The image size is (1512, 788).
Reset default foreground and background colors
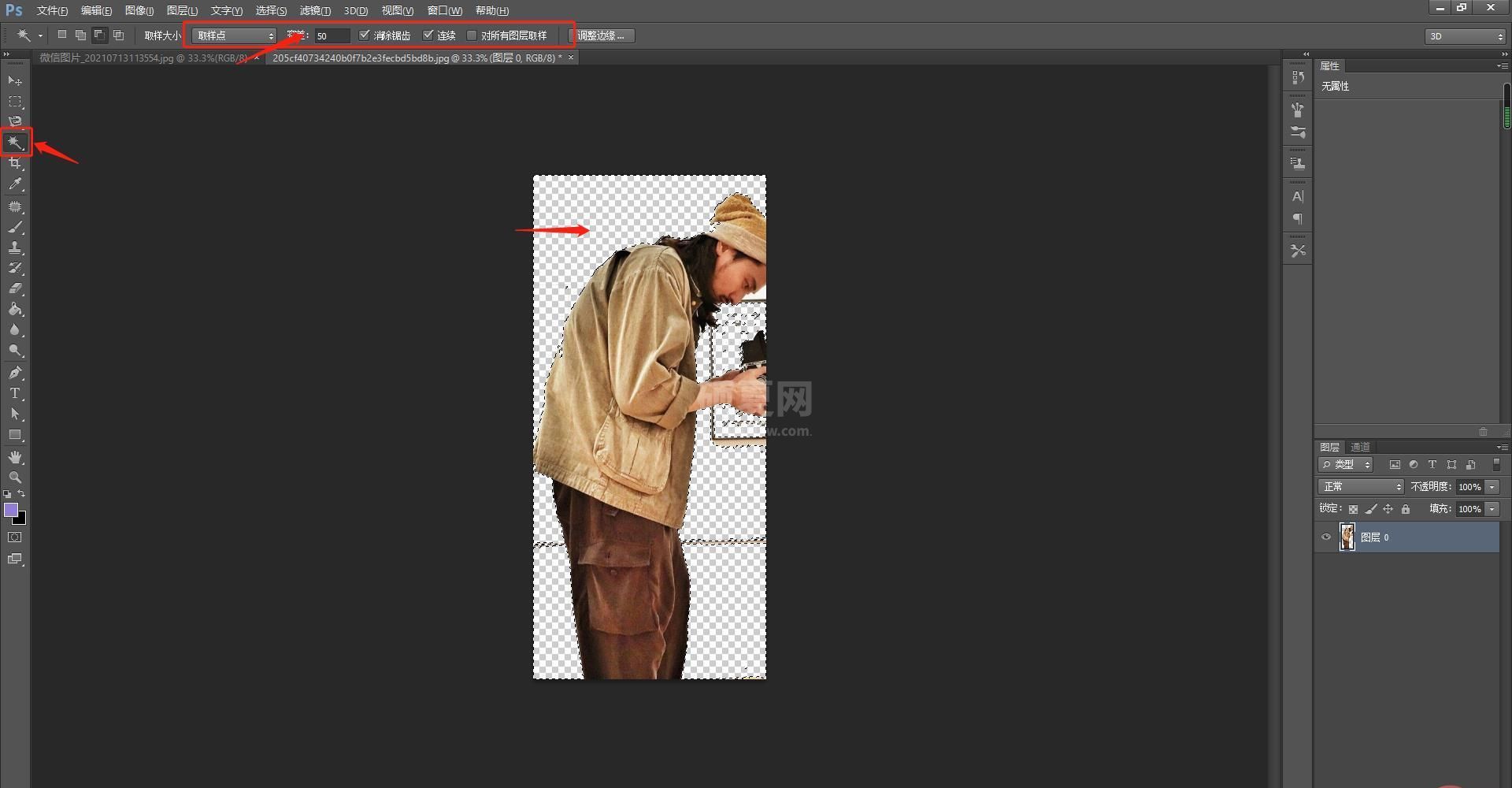point(7,494)
